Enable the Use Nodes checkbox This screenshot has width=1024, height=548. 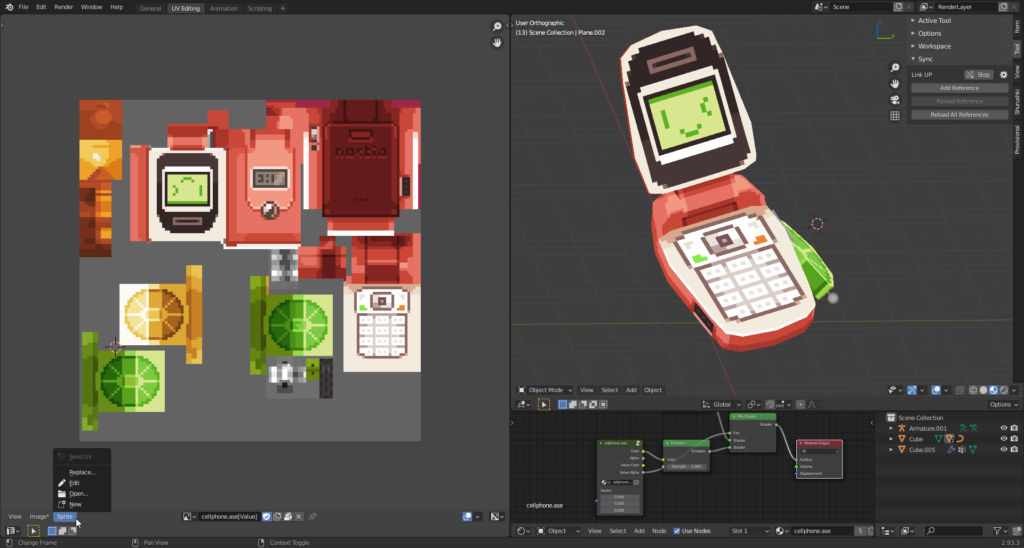(677, 531)
